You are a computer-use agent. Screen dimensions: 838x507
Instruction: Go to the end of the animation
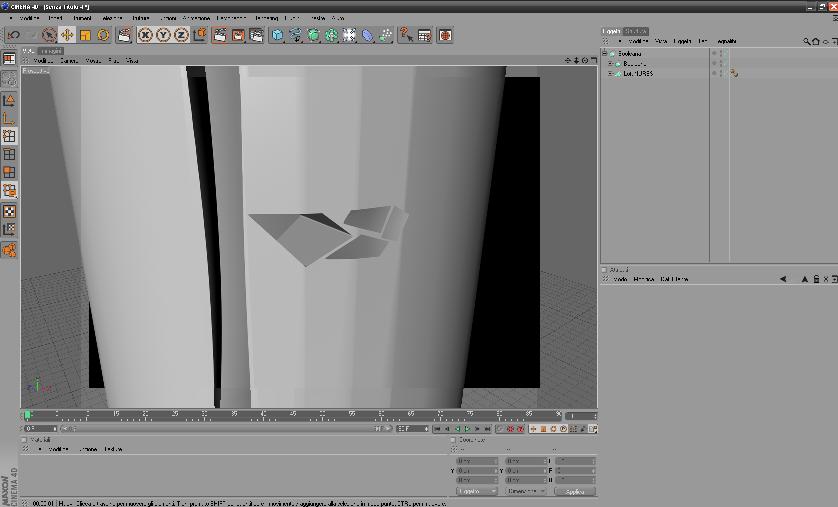487,429
